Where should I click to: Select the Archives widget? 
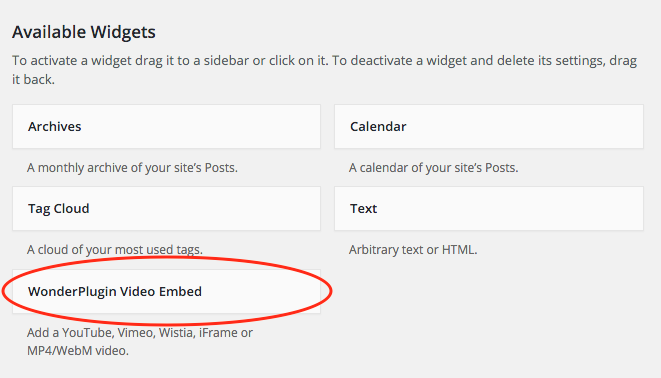coord(166,126)
